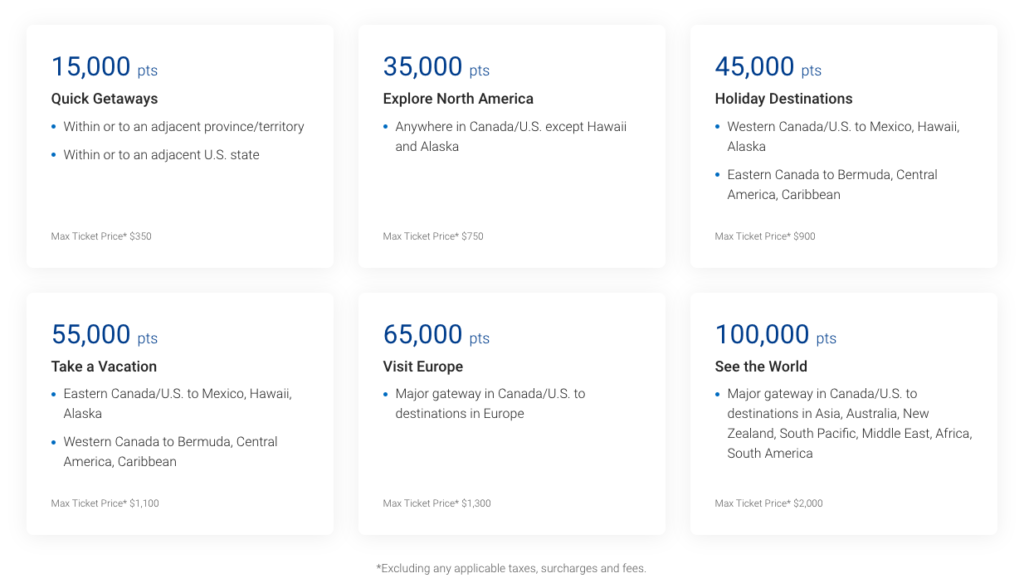Click Max Ticket Price $750 text
Image resolution: width=1024 pixels, height=583 pixels.
[x=433, y=237]
